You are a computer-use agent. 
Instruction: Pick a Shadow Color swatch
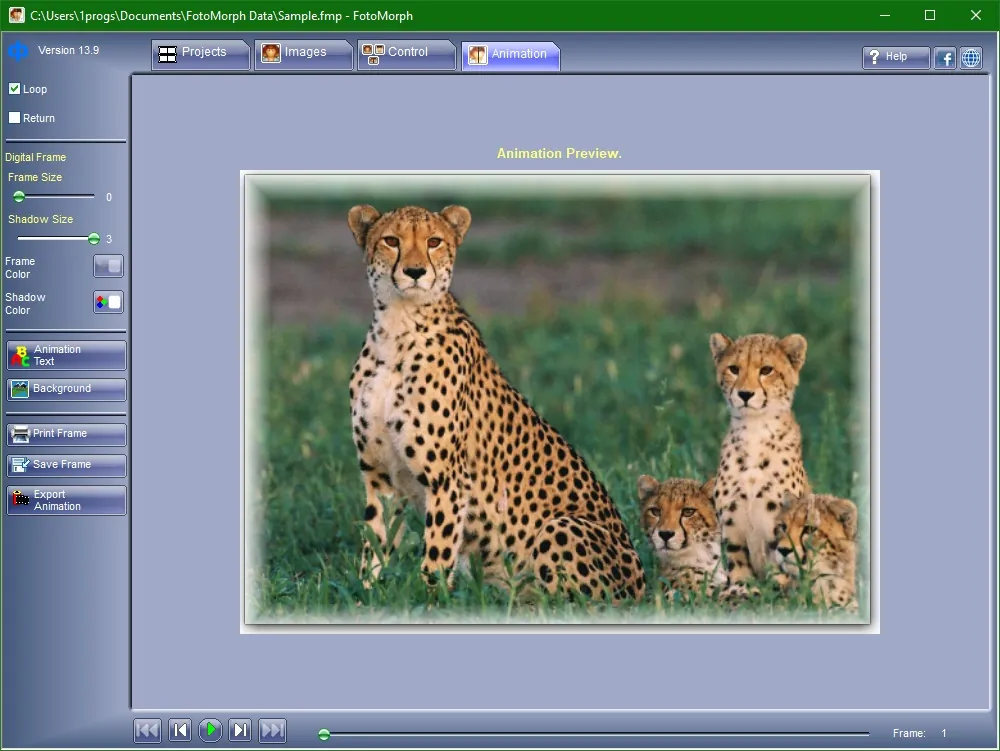tap(108, 302)
